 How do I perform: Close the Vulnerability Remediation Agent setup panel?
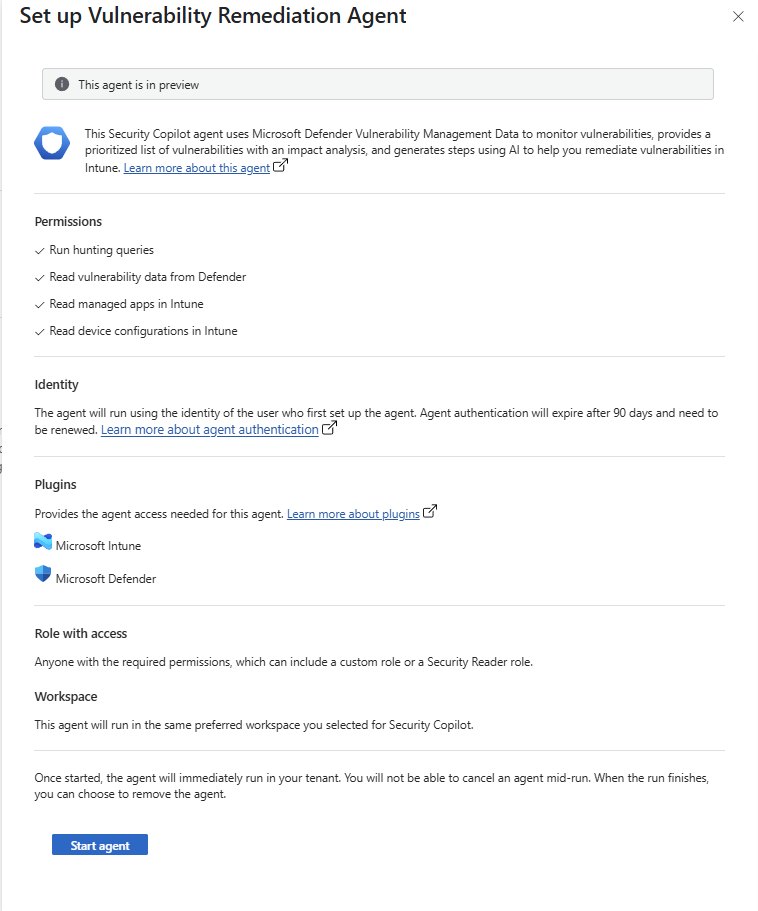[x=738, y=16]
